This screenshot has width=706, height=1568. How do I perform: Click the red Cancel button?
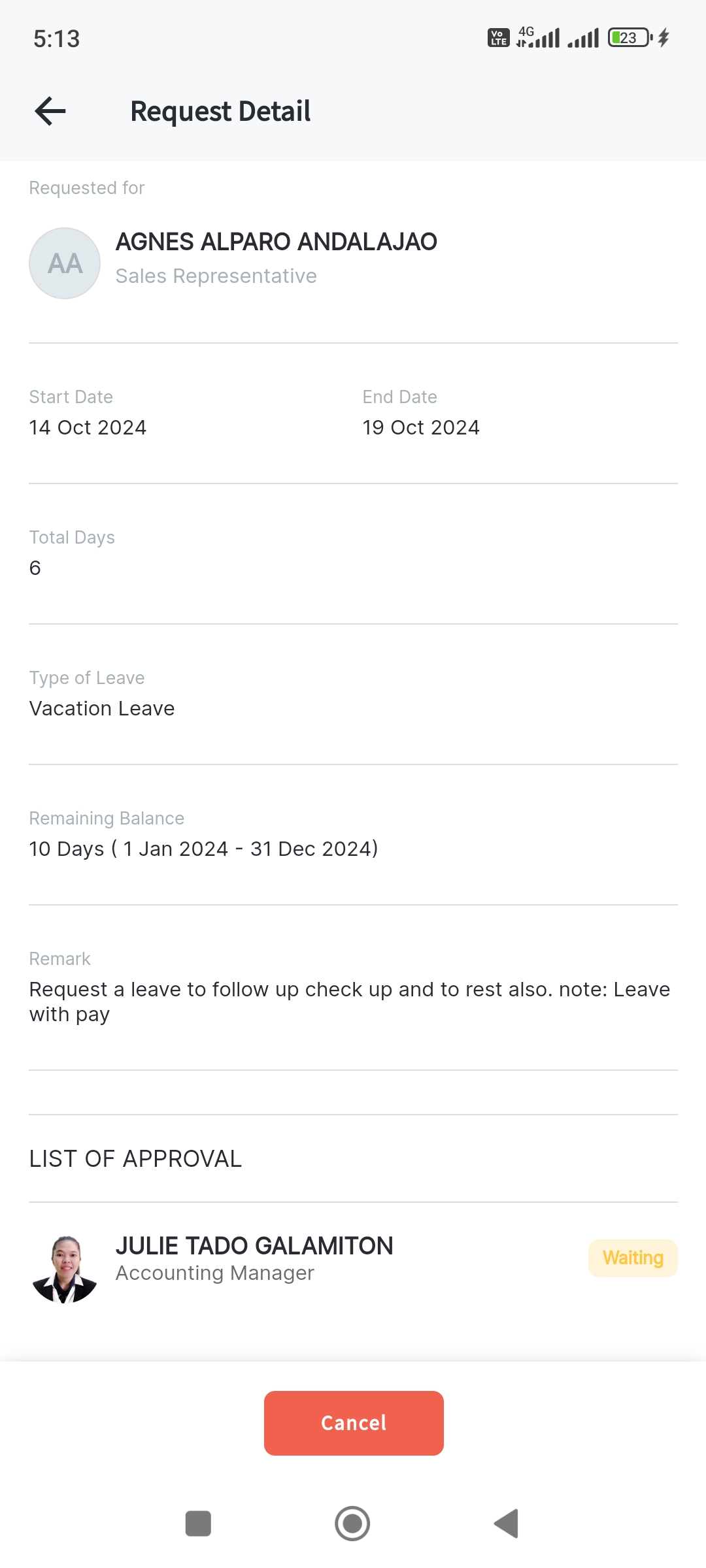(x=354, y=1423)
